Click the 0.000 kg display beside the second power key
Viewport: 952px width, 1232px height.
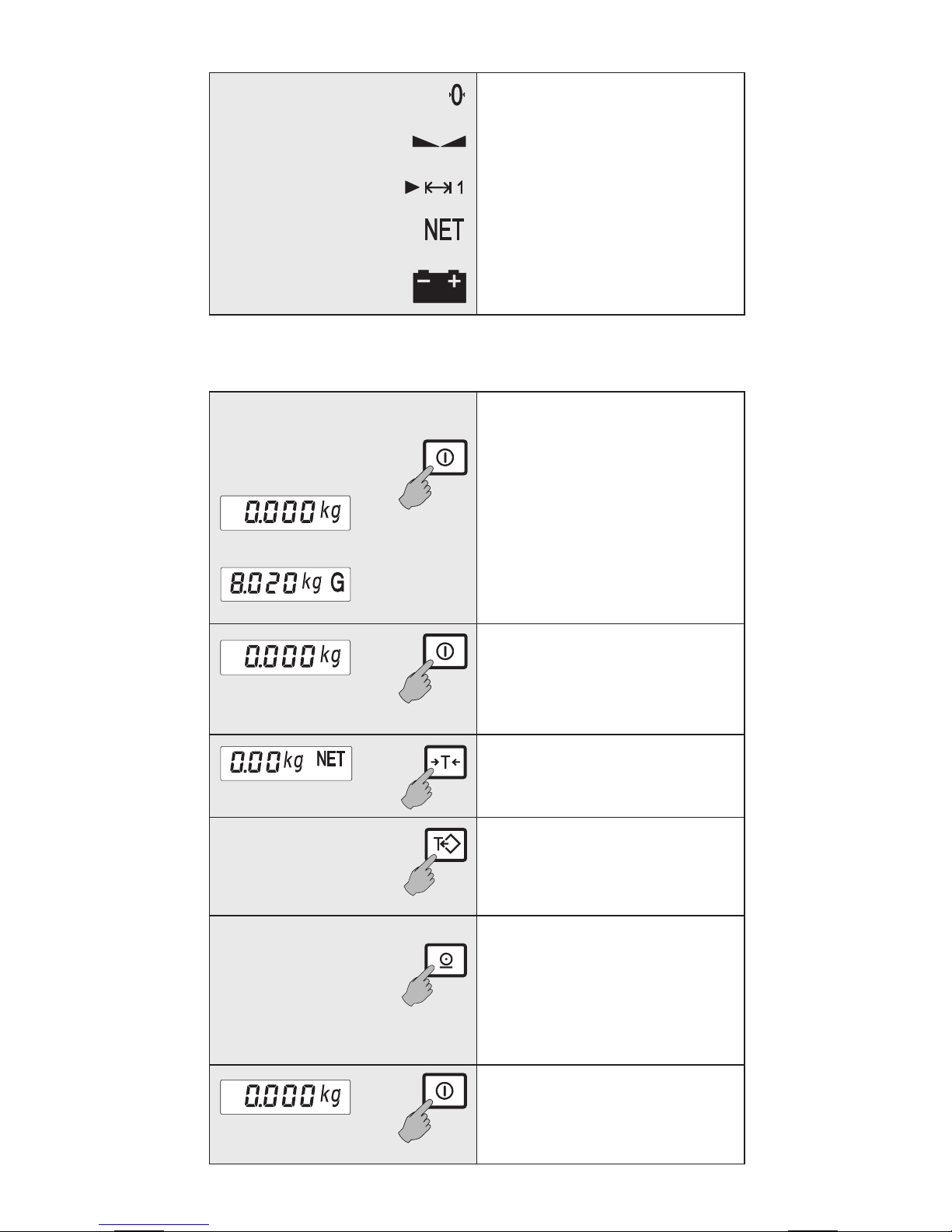(x=285, y=658)
